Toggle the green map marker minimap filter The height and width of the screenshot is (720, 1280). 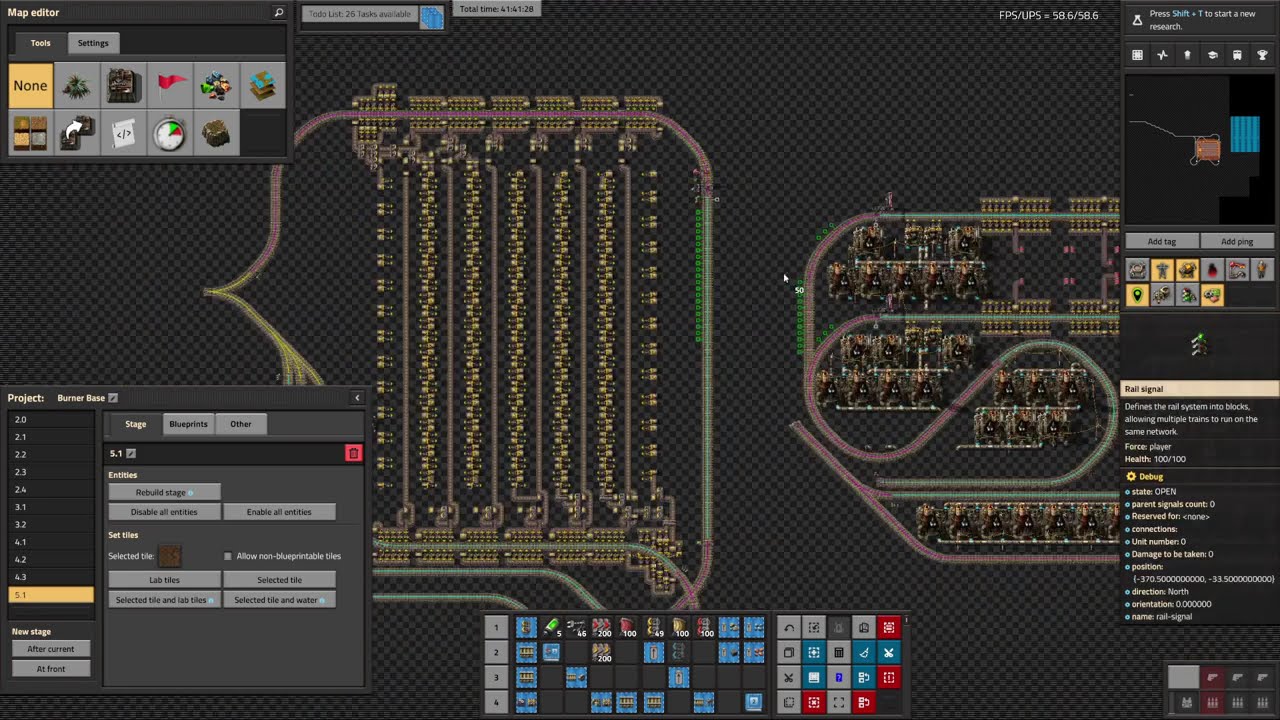tap(1137, 295)
